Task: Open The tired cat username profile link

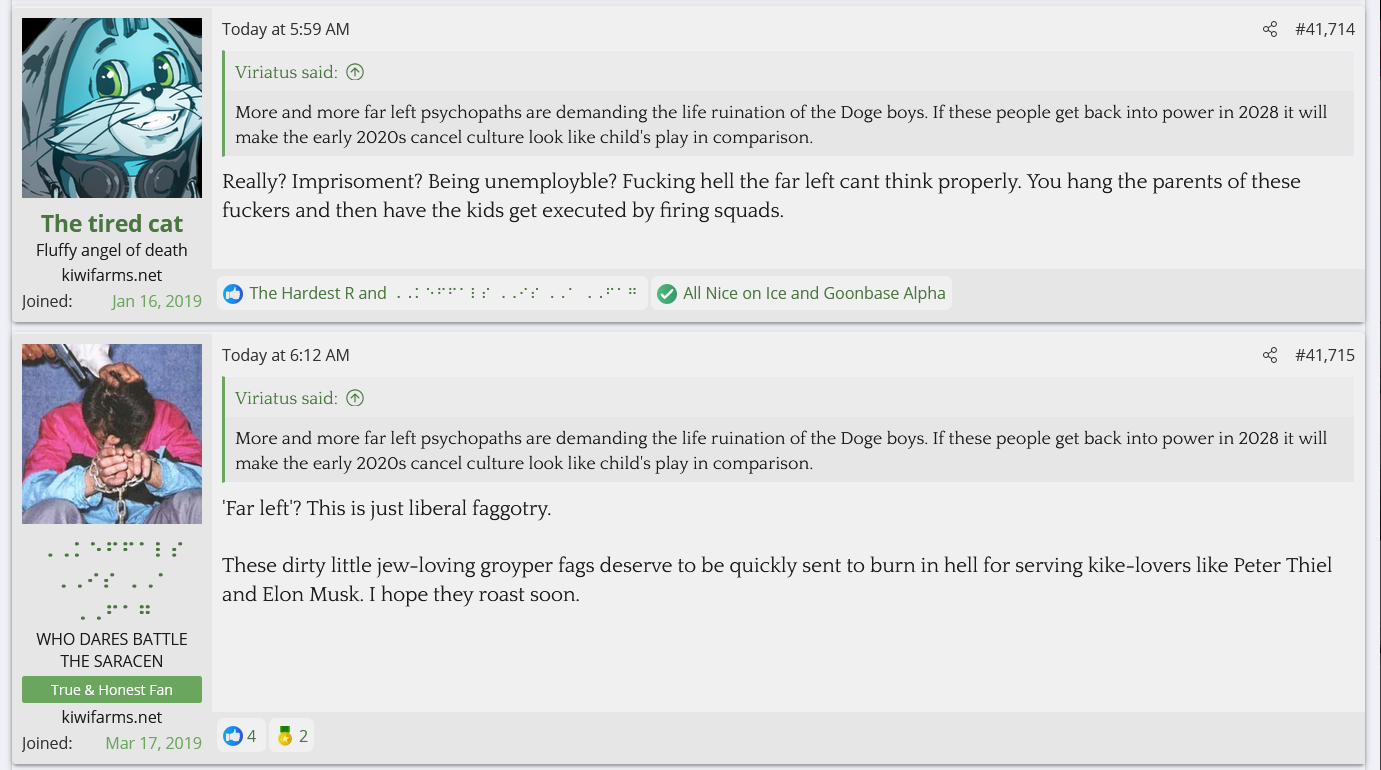Action: [x=112, y=223]
